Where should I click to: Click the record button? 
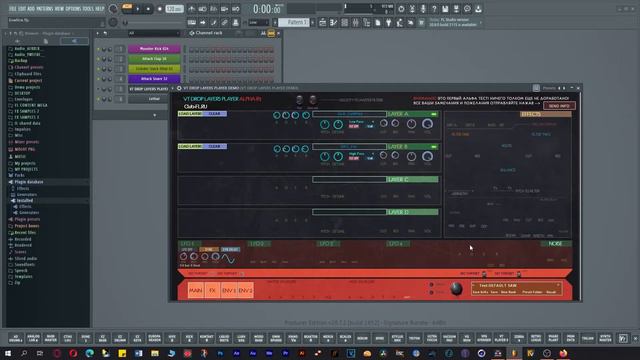pos(160,9)
